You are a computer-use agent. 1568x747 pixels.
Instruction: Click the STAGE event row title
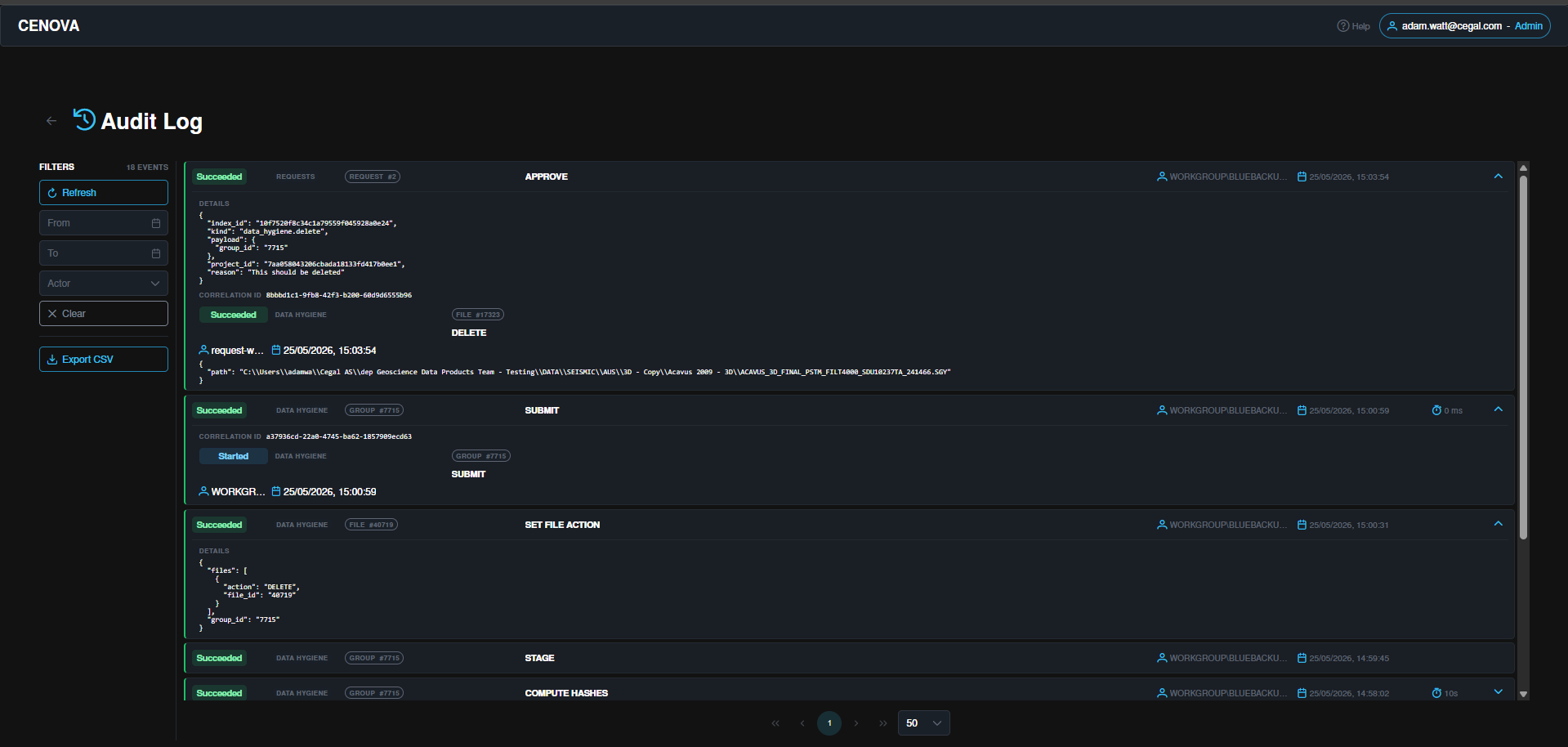click(x=539, y=658)
